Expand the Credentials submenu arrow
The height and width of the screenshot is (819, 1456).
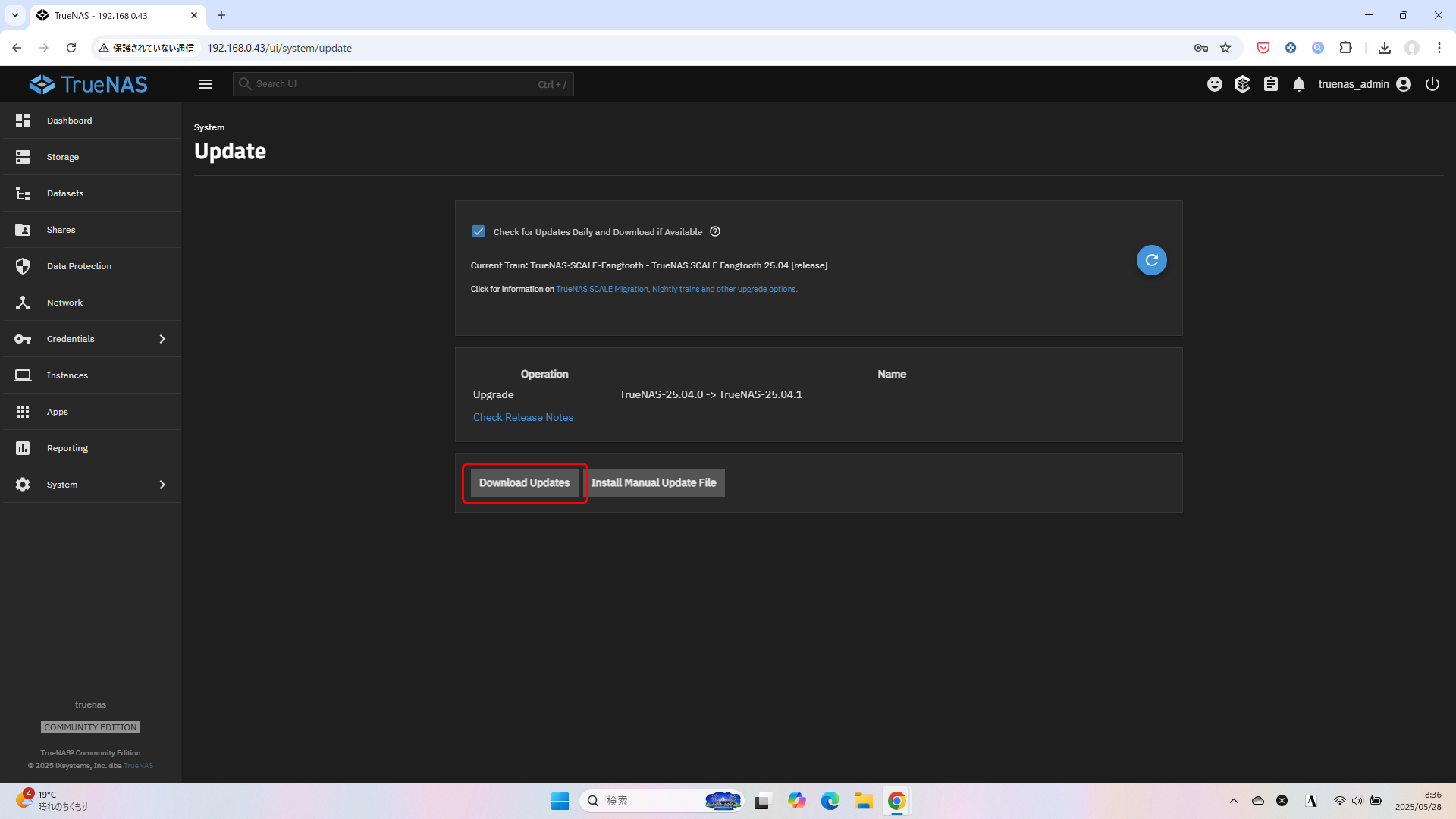(x=162, y=339)
